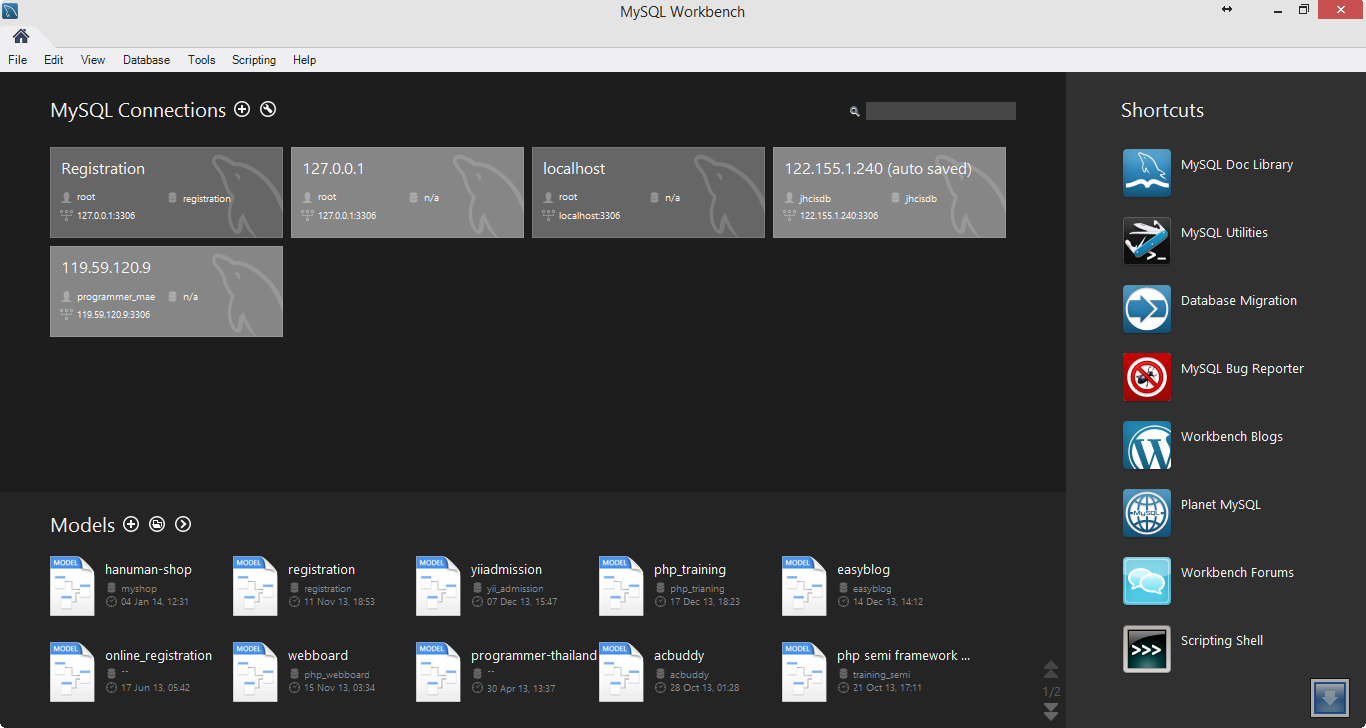The image size is (1366, 728).
Task: Click the Workbench Forums label
Action: pyautogui.click(x=1237, y=573)
